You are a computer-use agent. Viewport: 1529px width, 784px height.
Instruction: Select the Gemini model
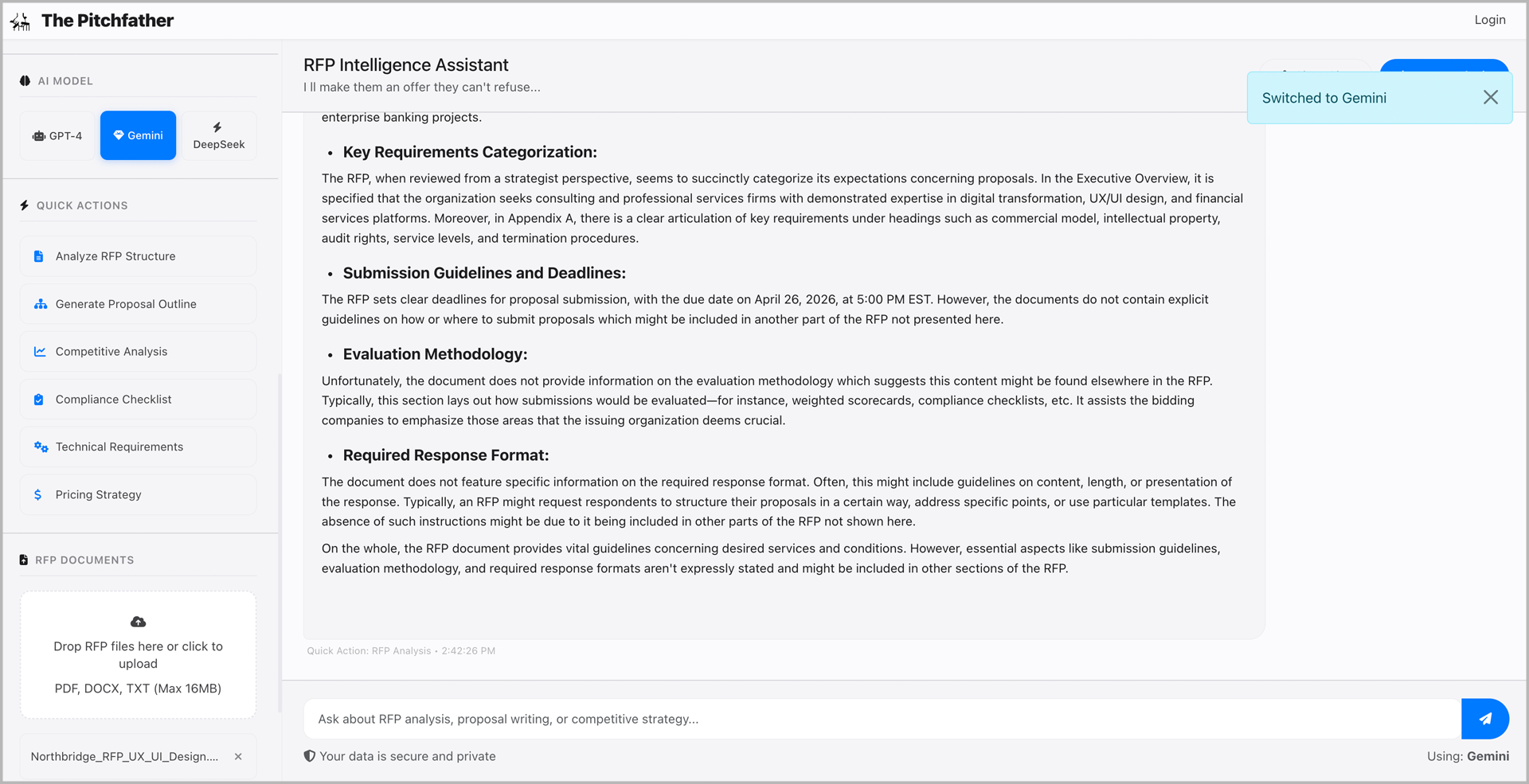tap(138, 136)
